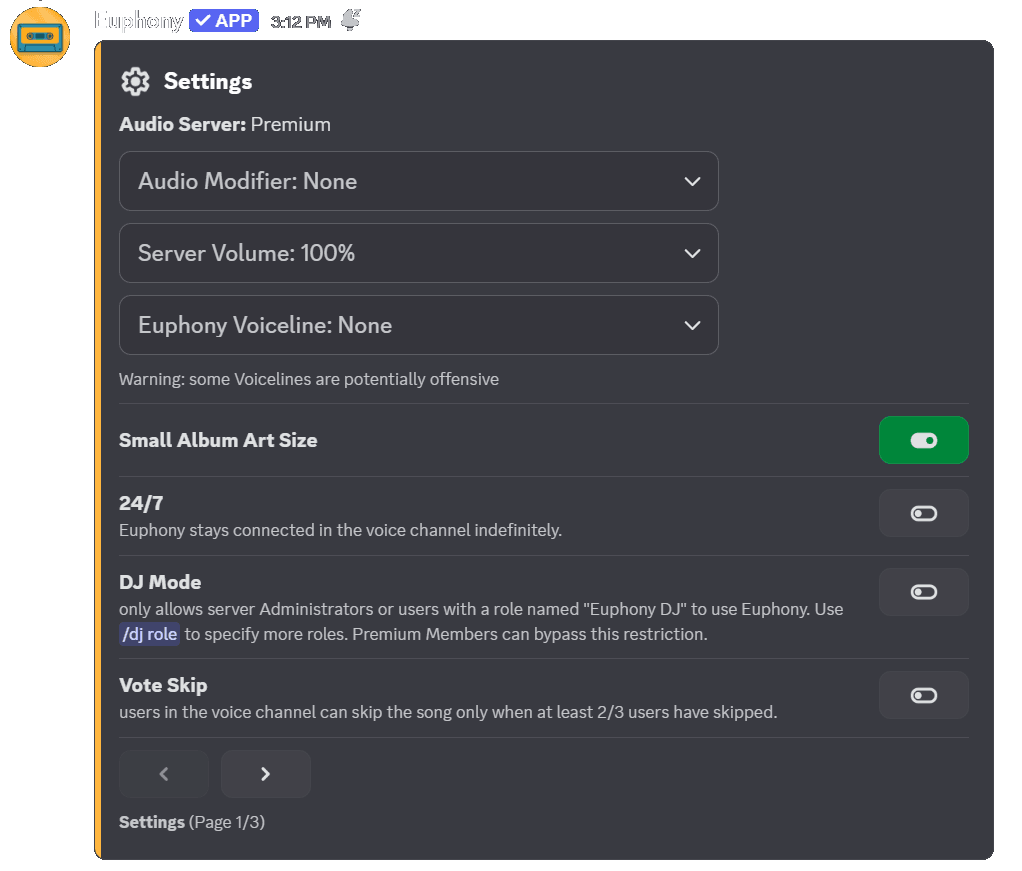Click the Euphony bot username
This screenshot has height=871, width=1022.
(138, 21)
